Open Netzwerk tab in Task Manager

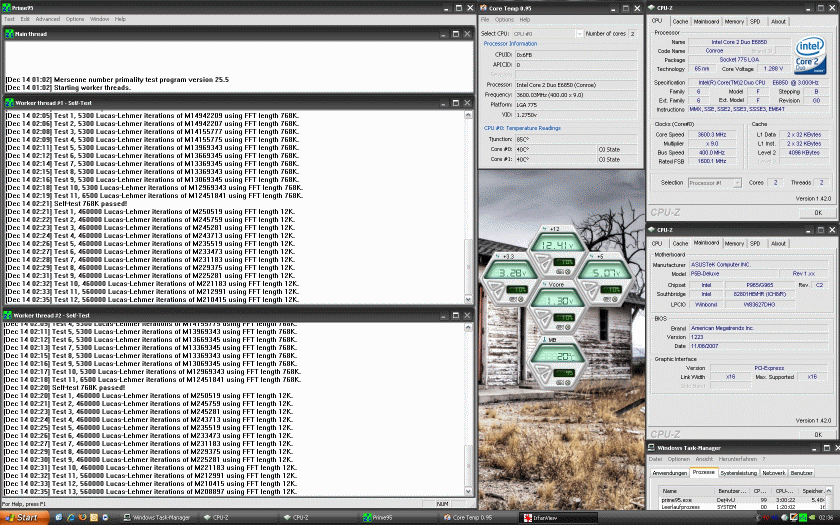point(774,473)
